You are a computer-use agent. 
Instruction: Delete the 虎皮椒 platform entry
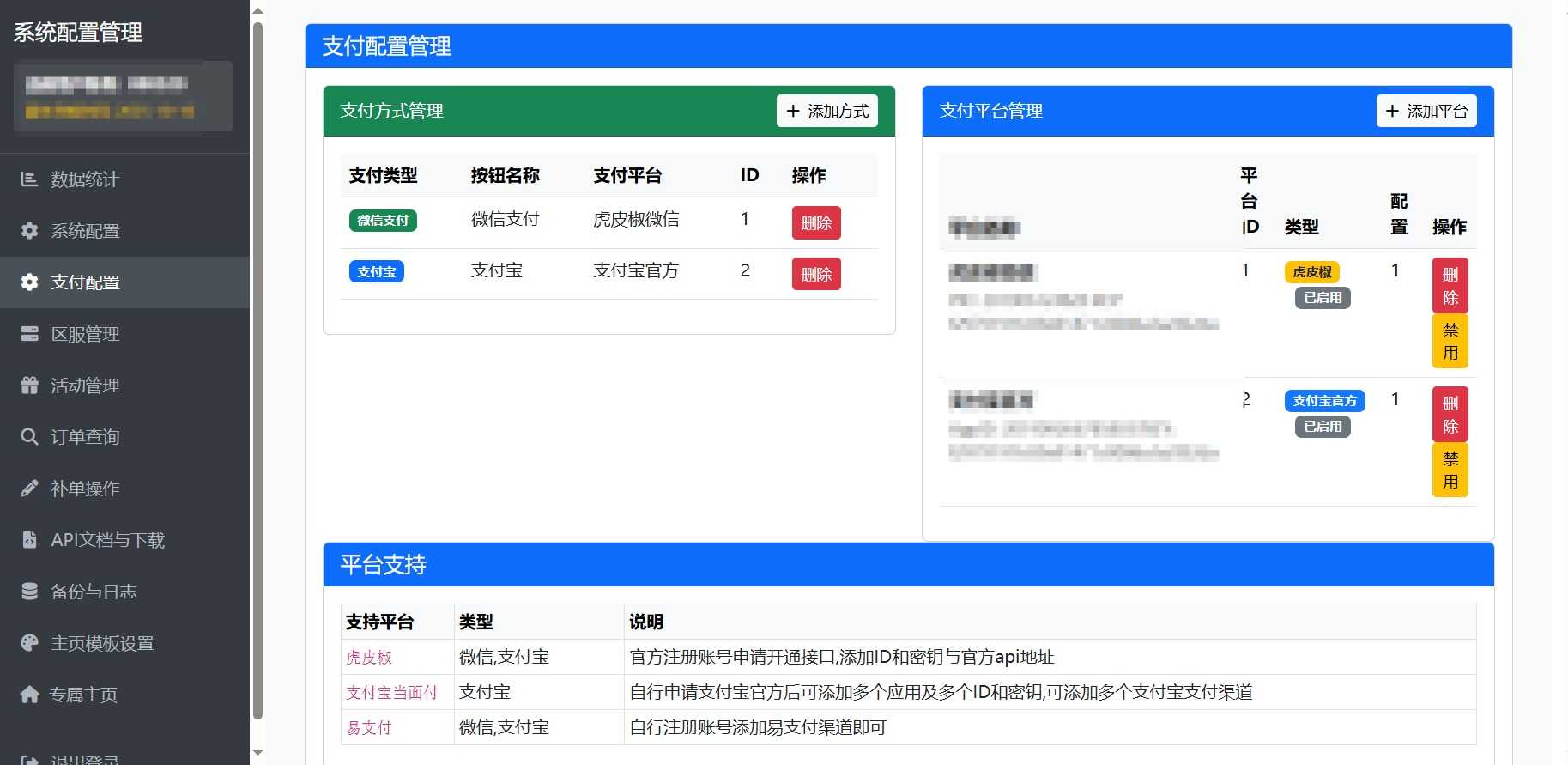click(x=1450, y=286)
